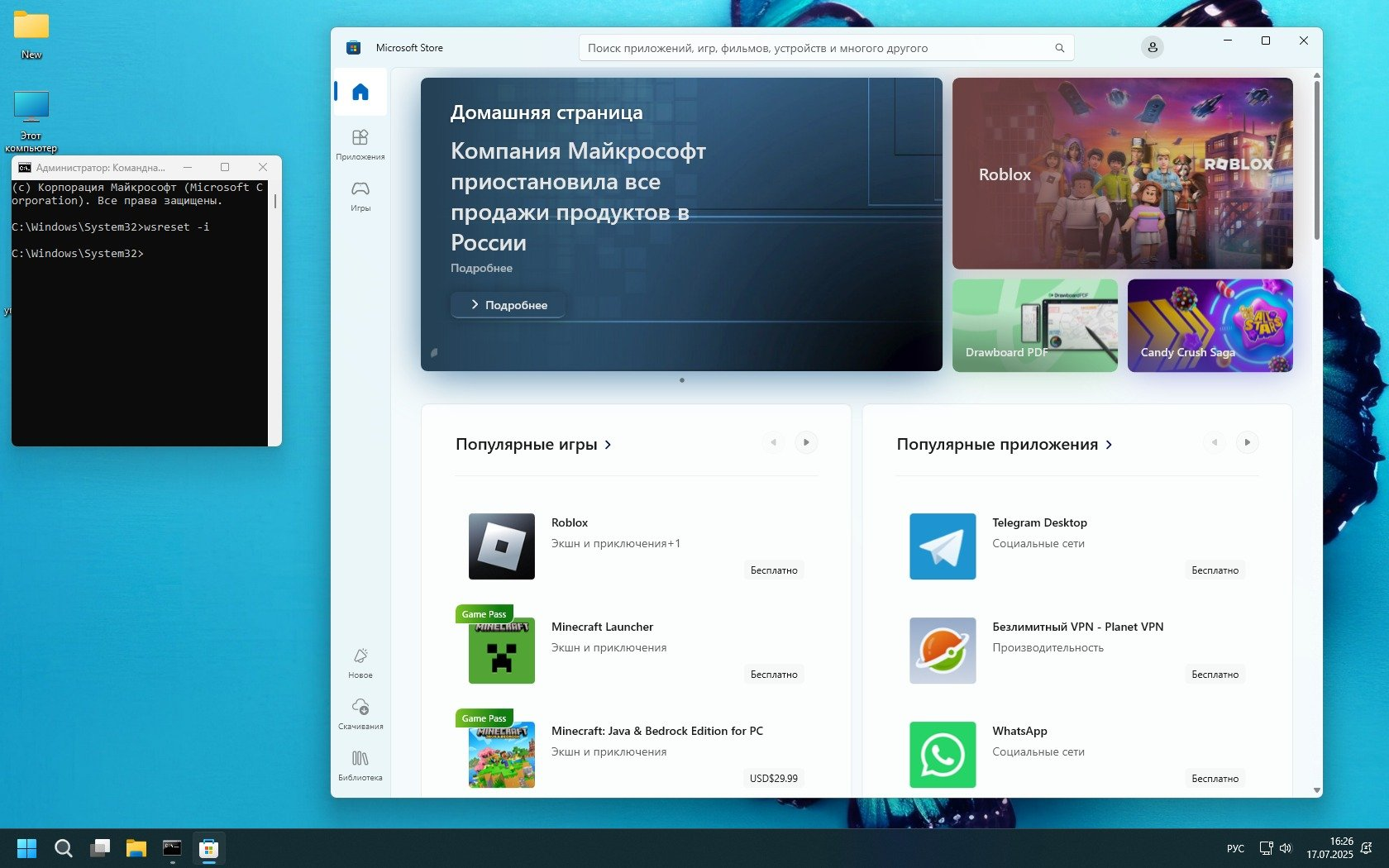Click the Безлимитный VPN - Planet VPN title

pyautogui.click(x=1077, y=627)
